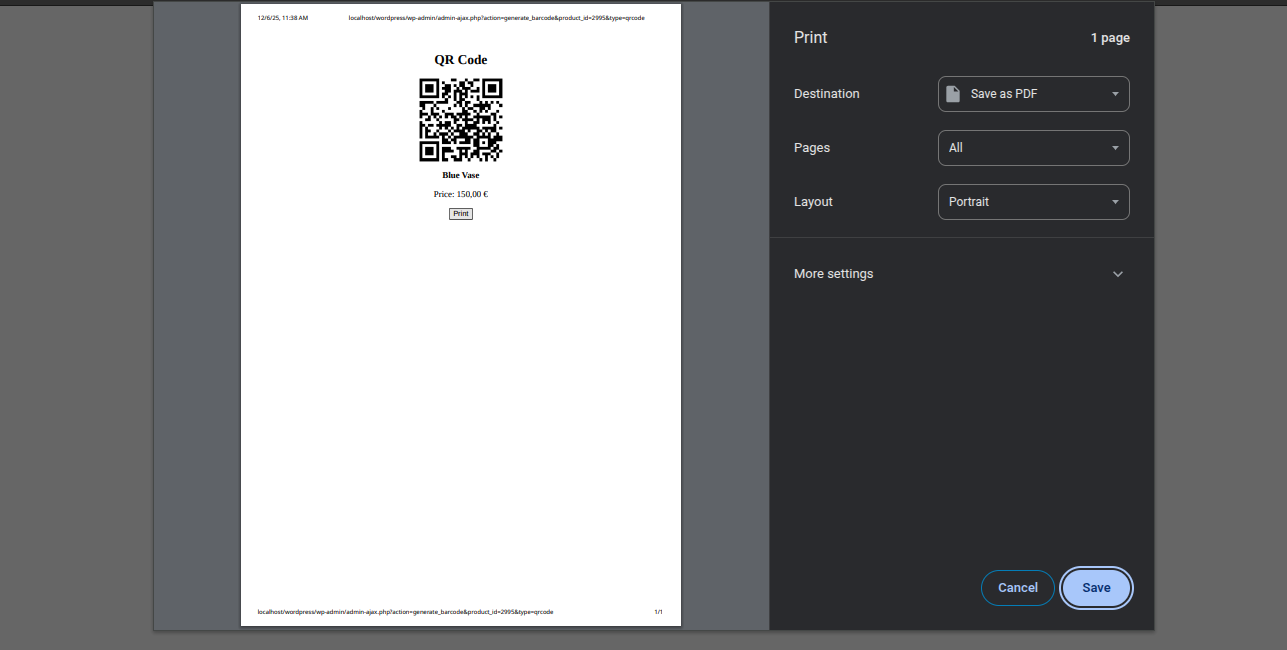This screenshot has width=1287, height=650.
Task: Click the timestamp in the preview header
Action: [282, 17]
